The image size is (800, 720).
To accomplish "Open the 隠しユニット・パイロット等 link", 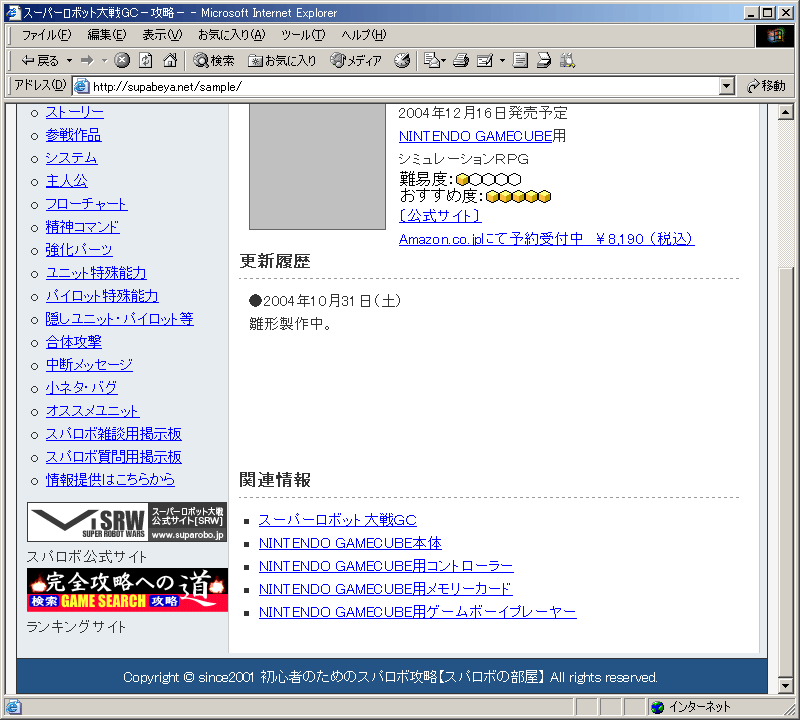I will click(x=119, y=319).
